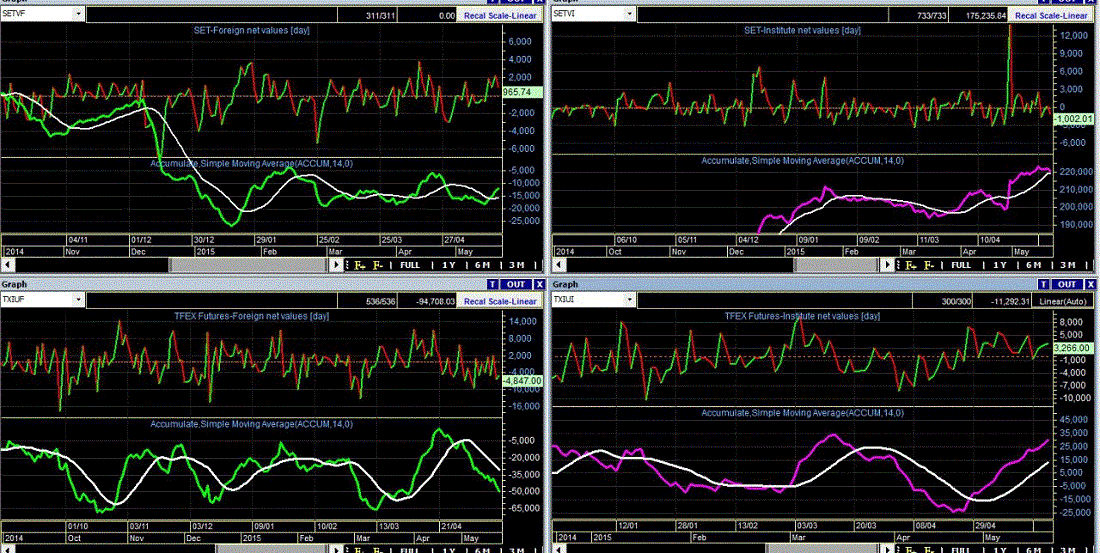Click OUT on the TXIUF graph title bar

pos(516,284)
